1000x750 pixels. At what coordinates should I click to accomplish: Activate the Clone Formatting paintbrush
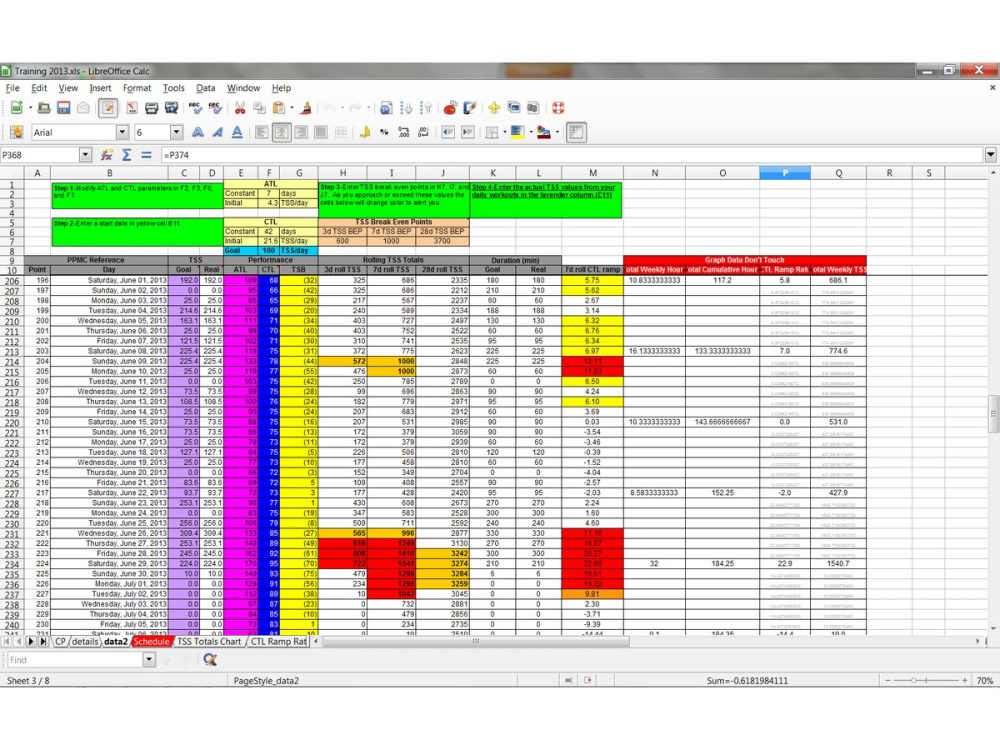306,108
